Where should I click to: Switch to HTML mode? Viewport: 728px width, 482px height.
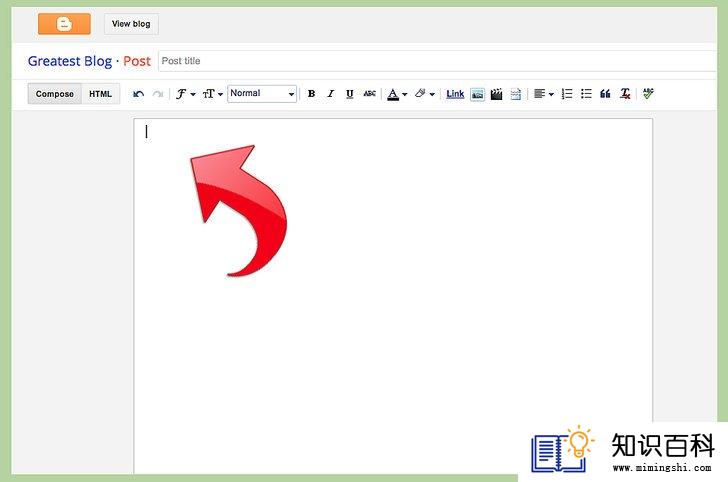(100, 94)
